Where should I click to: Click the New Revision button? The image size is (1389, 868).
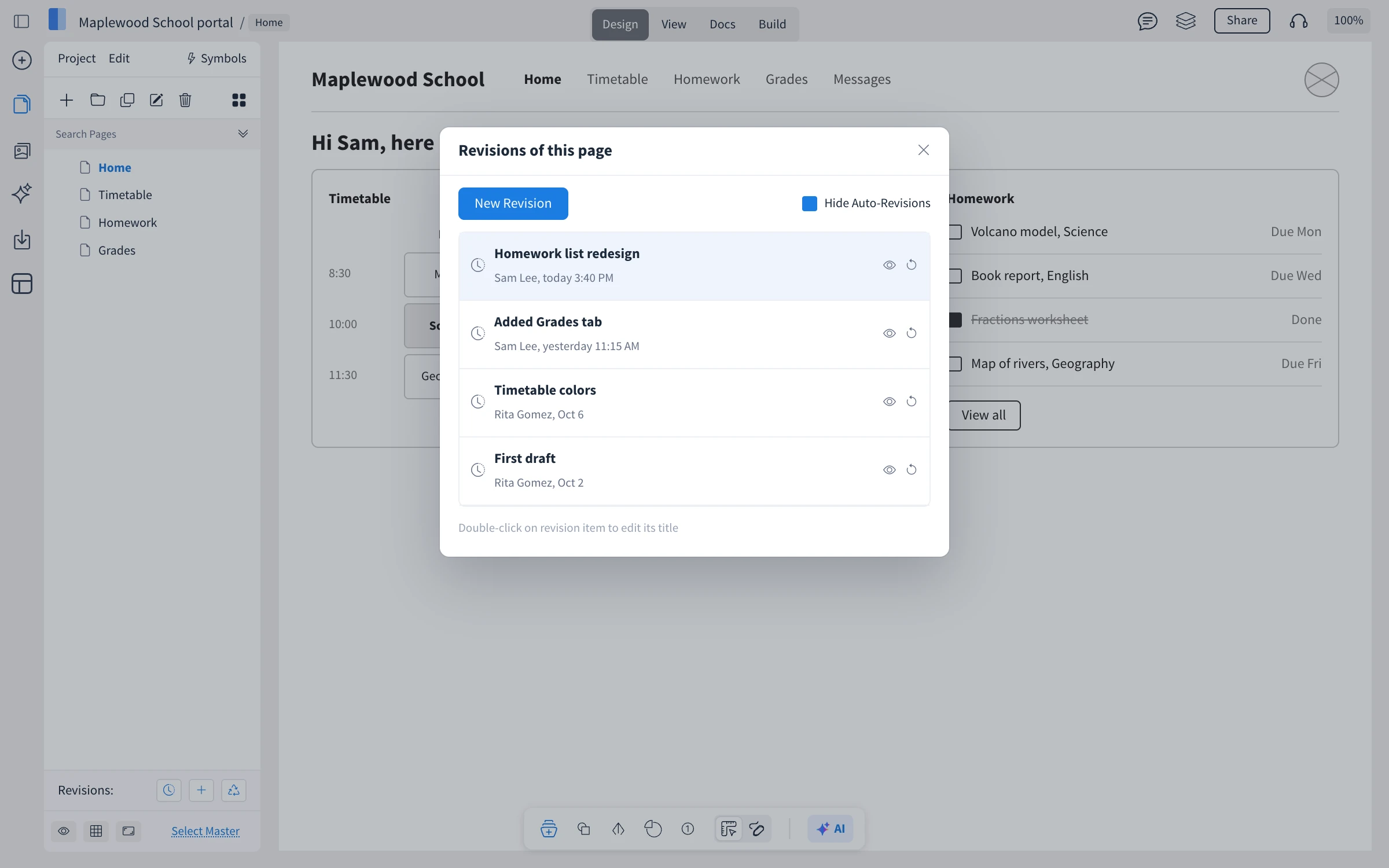point(513,204)
